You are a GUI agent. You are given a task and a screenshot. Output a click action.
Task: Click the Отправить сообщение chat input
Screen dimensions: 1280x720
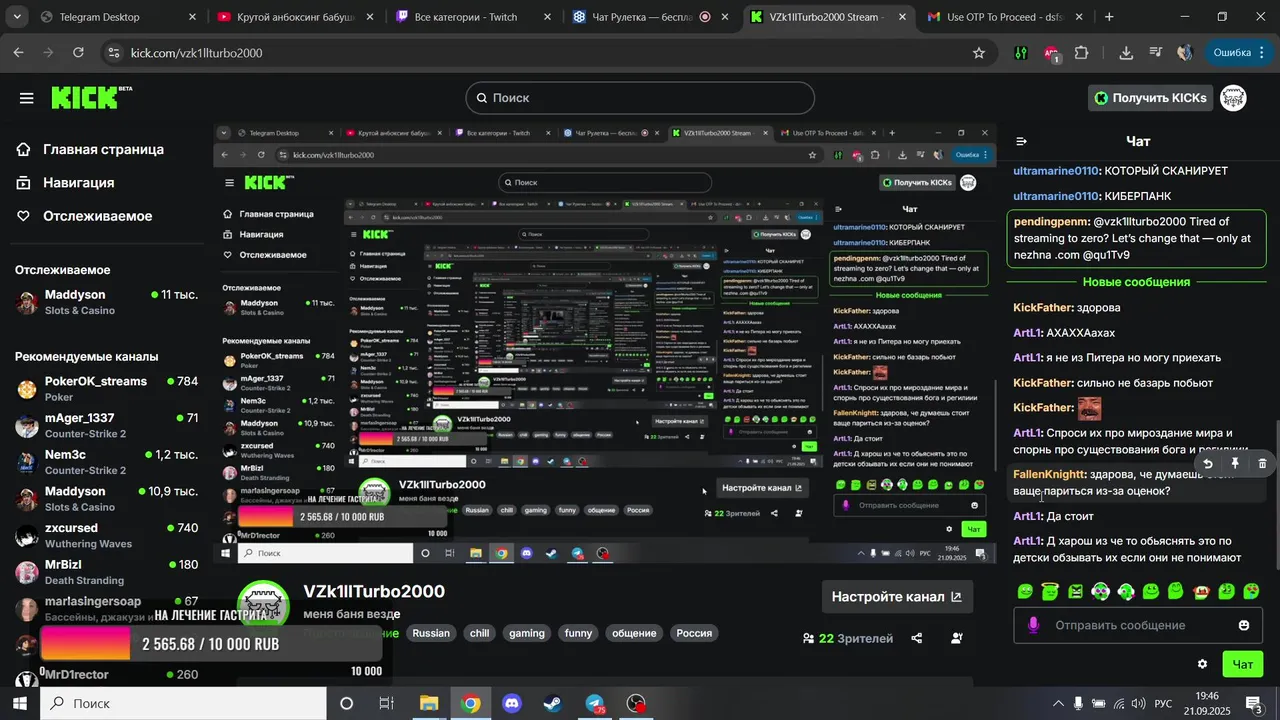[x=1138, y=626]
